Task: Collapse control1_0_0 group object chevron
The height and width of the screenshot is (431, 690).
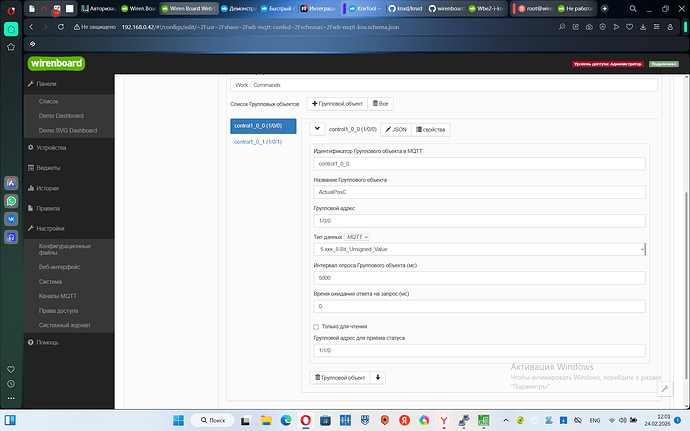Action: [317, 129]
